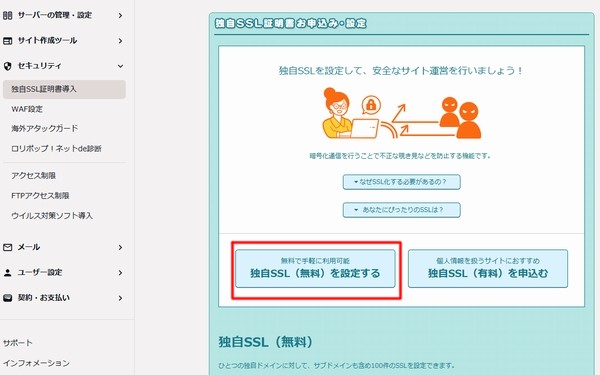Open 海外アタックガード page
The image size is (600, 375).
tap(44, 128)
